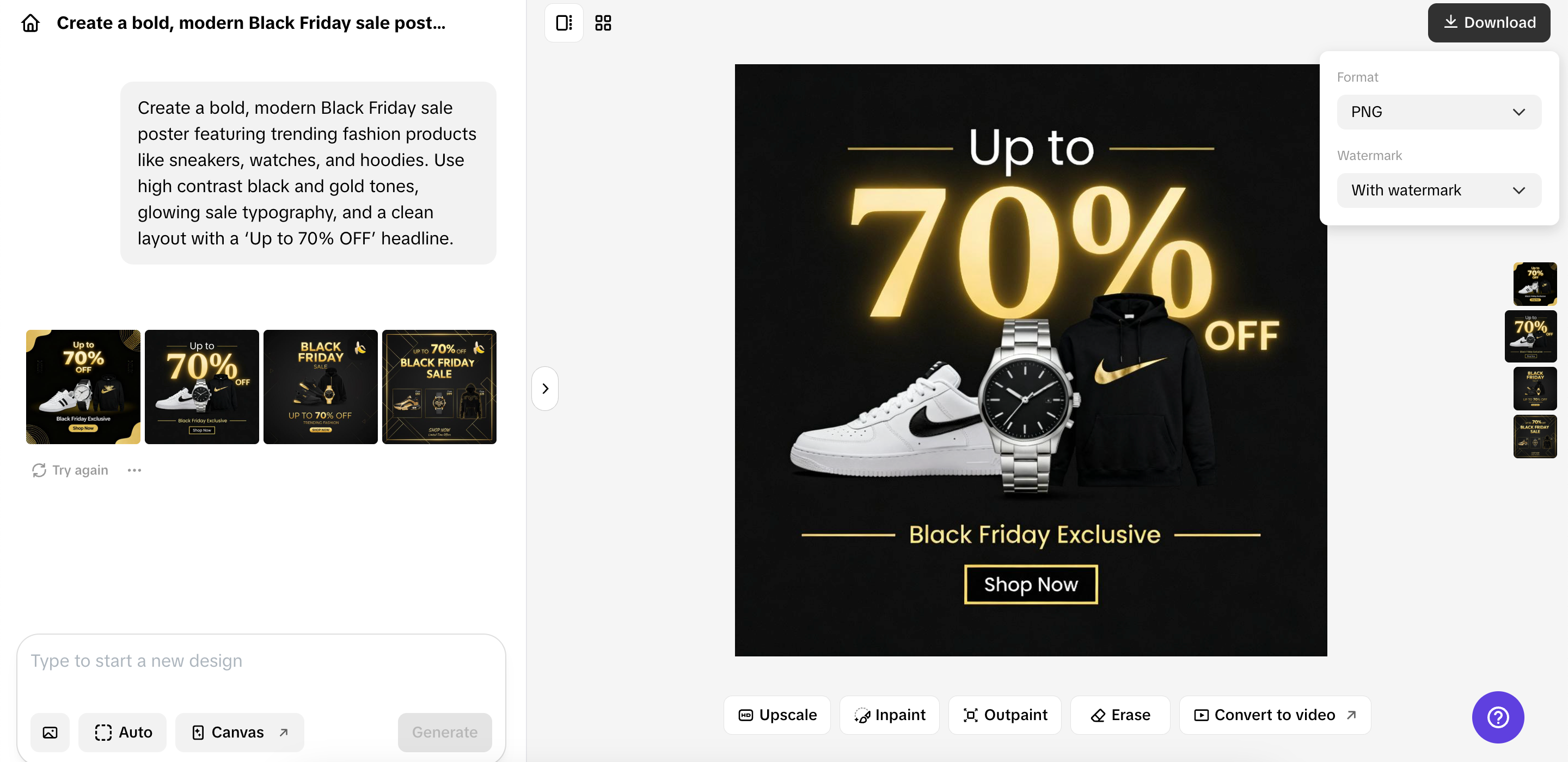Select the Erase tool

(x=1120, y=715)
